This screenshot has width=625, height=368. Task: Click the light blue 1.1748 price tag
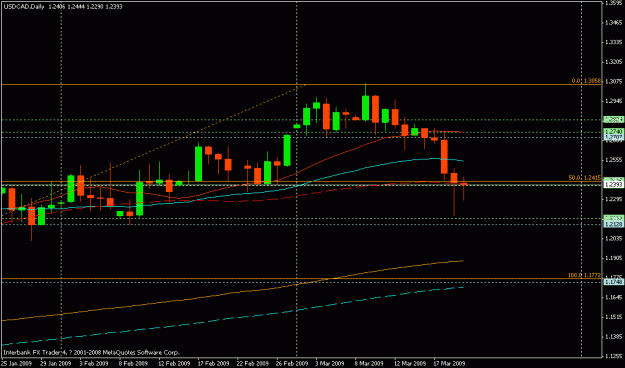[x=614, y=282]
